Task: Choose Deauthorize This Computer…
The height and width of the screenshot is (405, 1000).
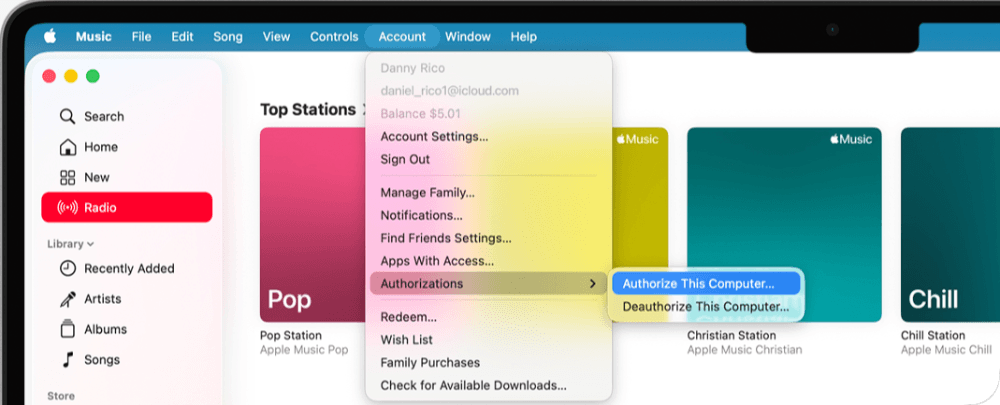Action: tap(706, 307)
